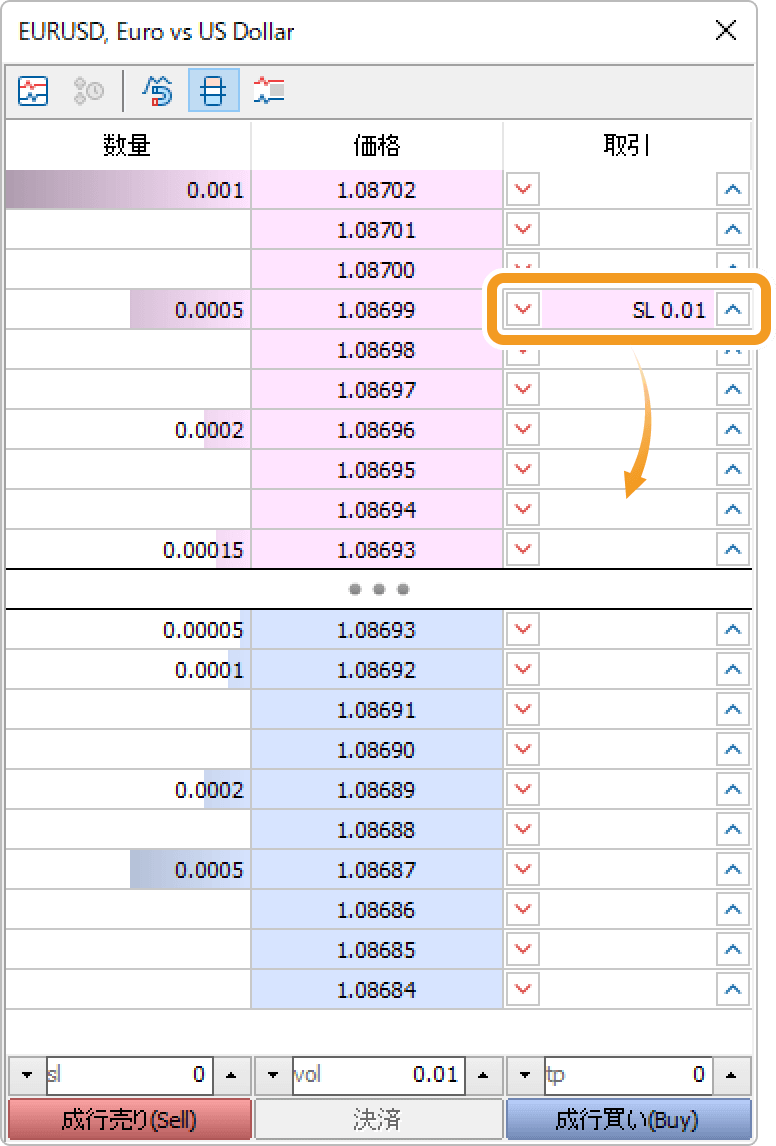Click red sell arrow at 1.08702
This screenshot has width=776, height=1146.
click(522, 190)
